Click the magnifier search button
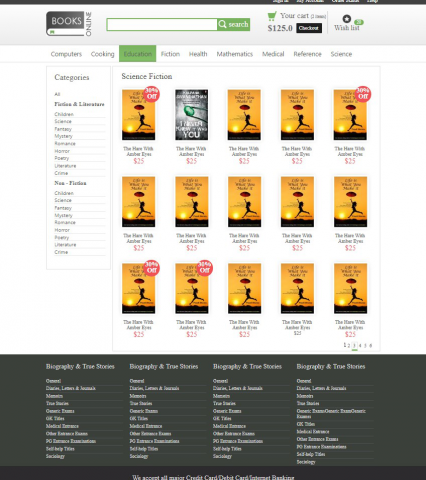The width and height of the screenshot is (426, 480). click(x=233, y=24)
